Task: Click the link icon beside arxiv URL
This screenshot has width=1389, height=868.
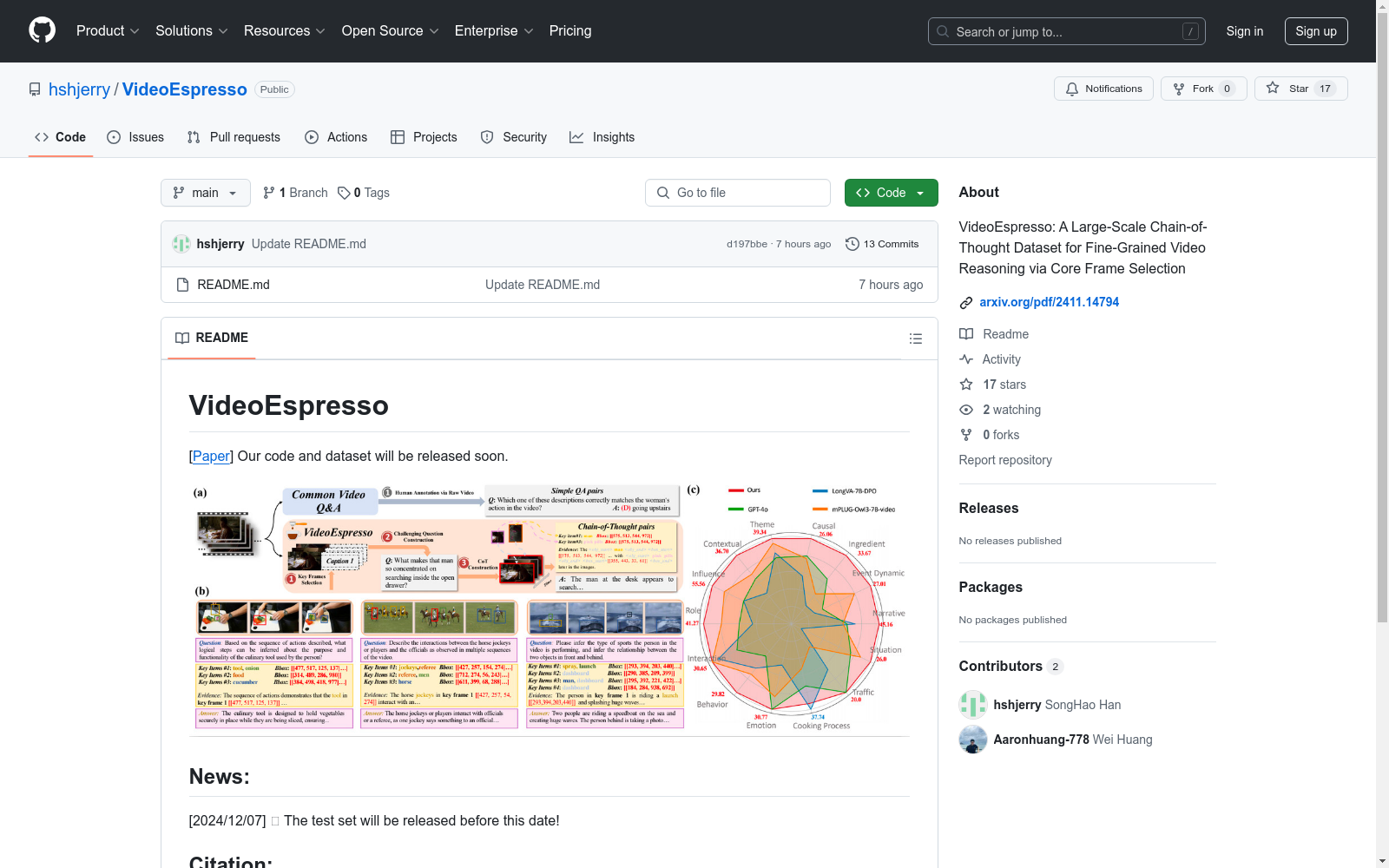Action: pos(966,303)
